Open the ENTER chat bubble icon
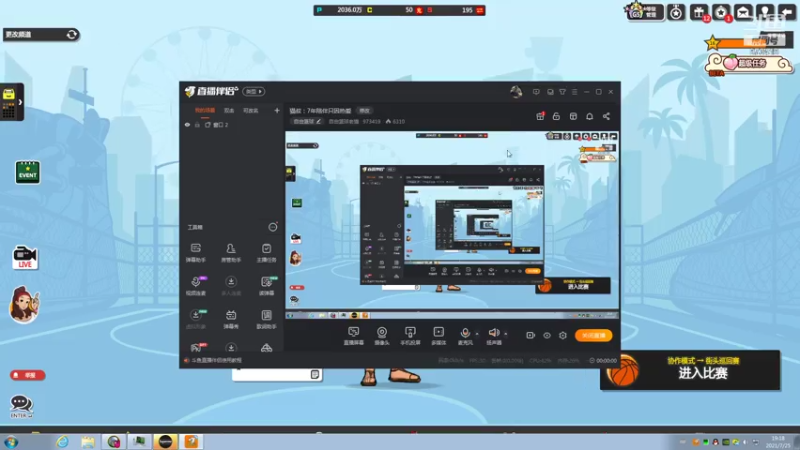The height and width of the screenshot is (450, 800). 21,407
